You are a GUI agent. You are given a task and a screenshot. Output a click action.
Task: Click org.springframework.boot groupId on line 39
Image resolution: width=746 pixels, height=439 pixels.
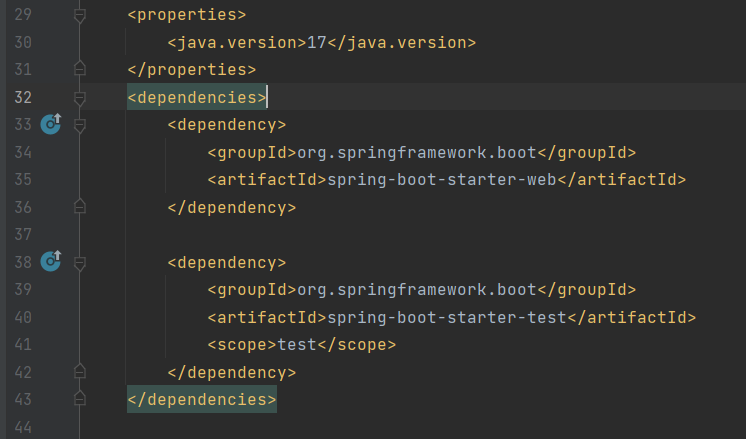click(417, 290)
